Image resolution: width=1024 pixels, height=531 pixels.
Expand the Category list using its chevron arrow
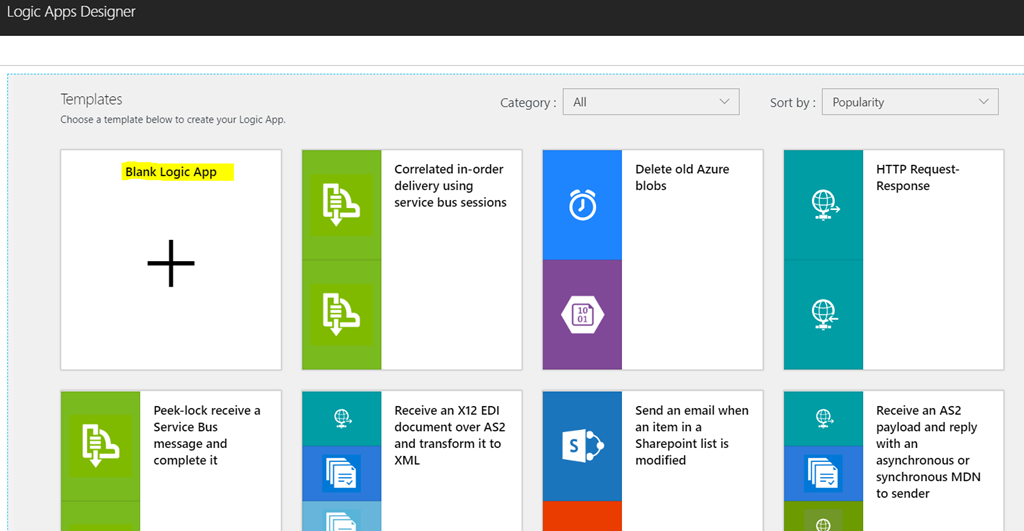coord(724,102)
